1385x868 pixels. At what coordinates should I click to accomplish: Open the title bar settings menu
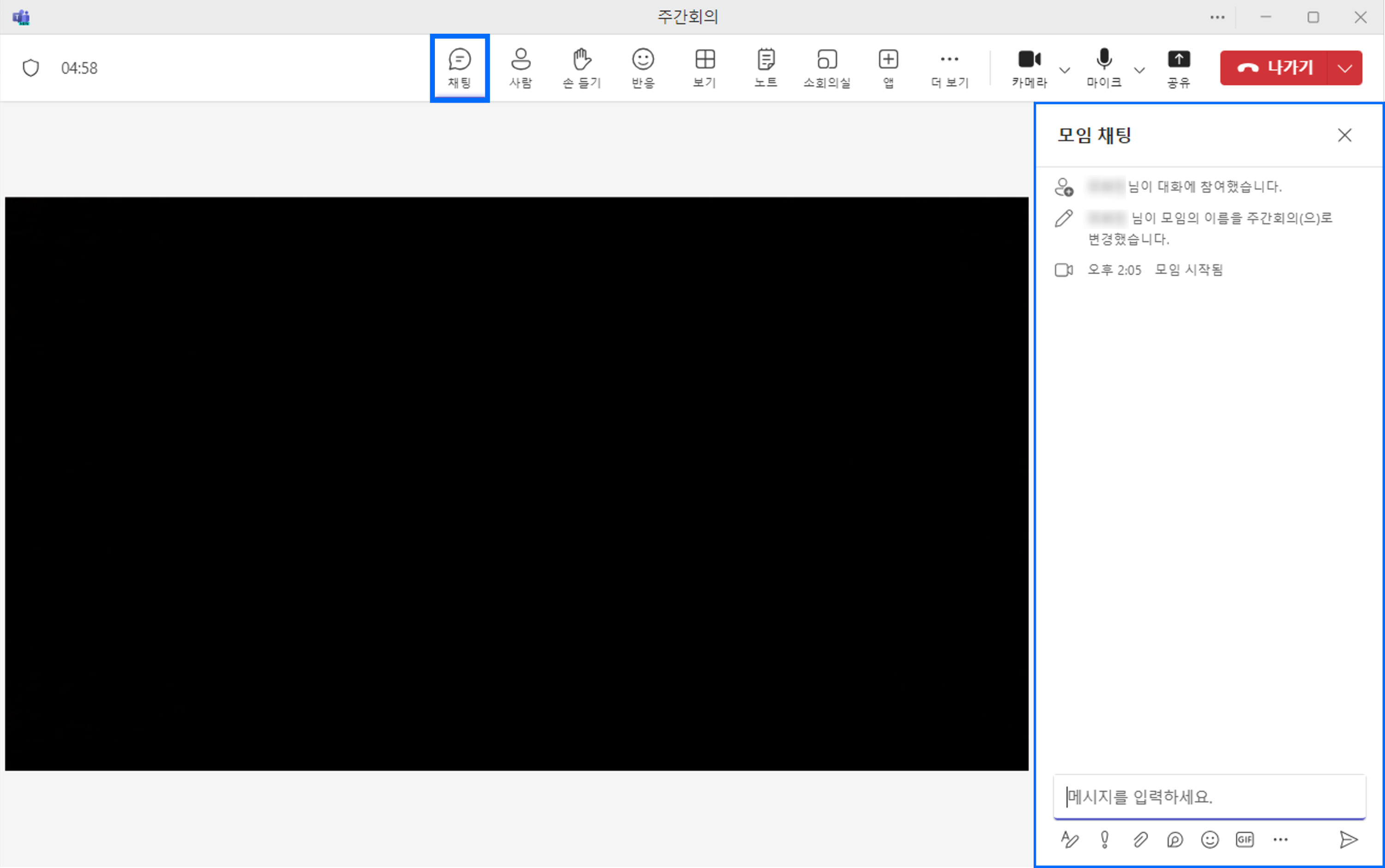click(1217, 17)
